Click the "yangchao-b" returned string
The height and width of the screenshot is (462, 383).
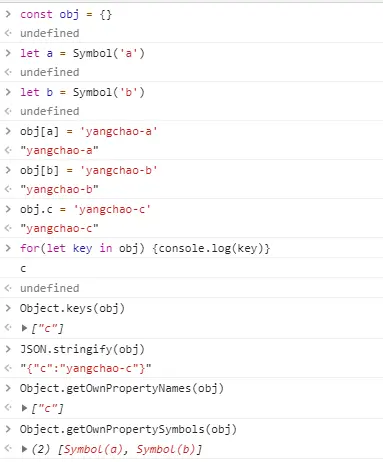pyautogui.click(x=59, y=189)
